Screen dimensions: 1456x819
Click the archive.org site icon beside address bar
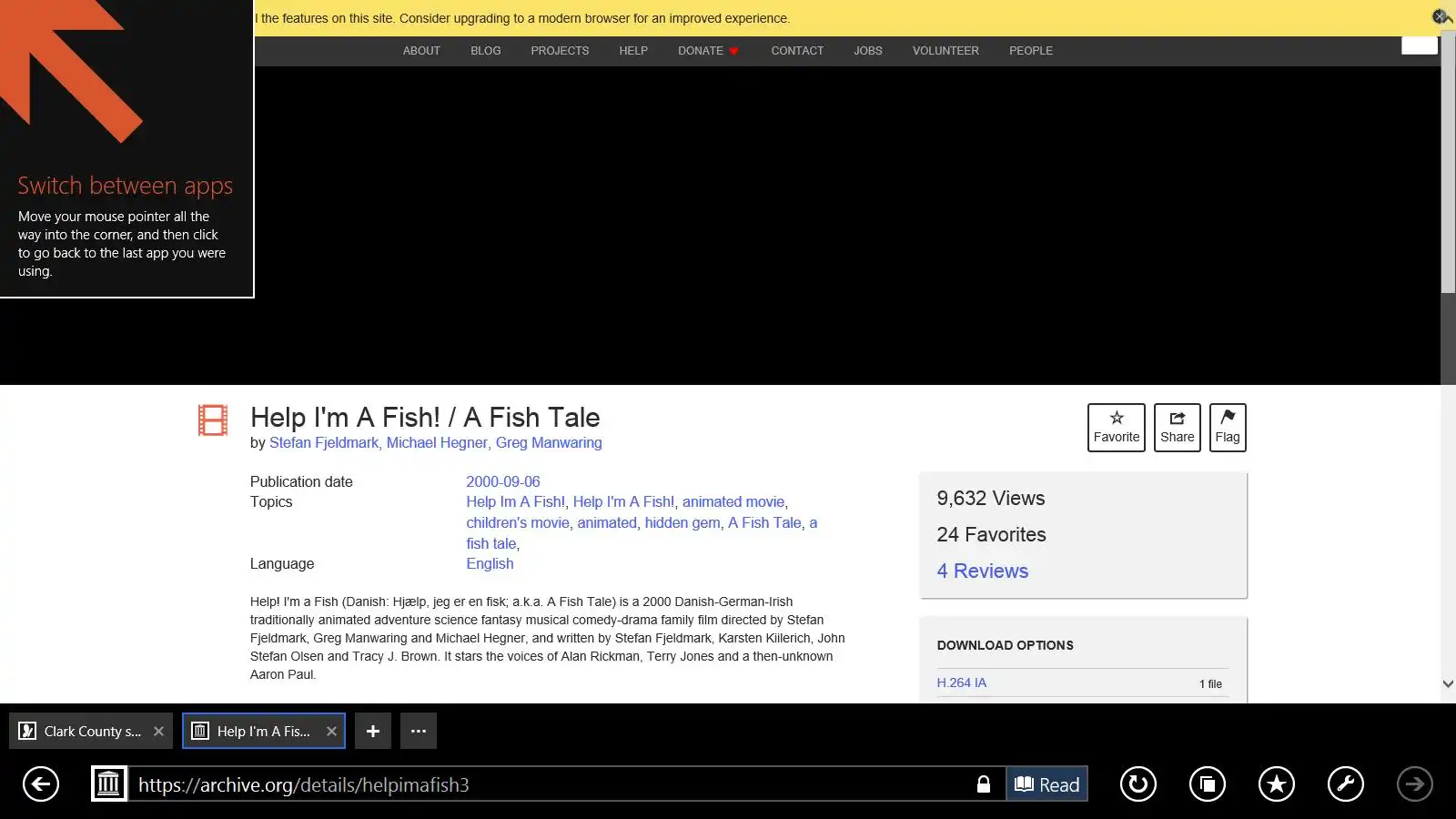(x=109, y=784)
